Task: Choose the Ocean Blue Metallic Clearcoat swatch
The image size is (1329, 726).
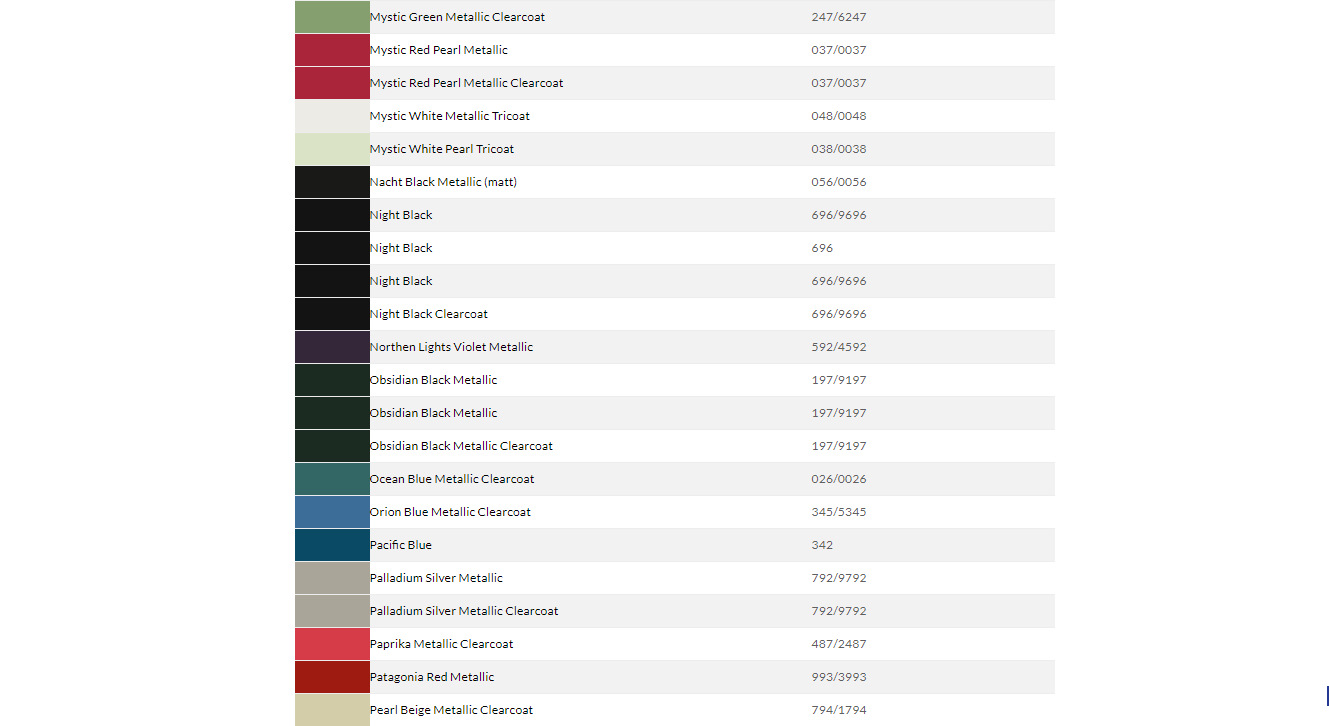Action: (x=332, y=479)
